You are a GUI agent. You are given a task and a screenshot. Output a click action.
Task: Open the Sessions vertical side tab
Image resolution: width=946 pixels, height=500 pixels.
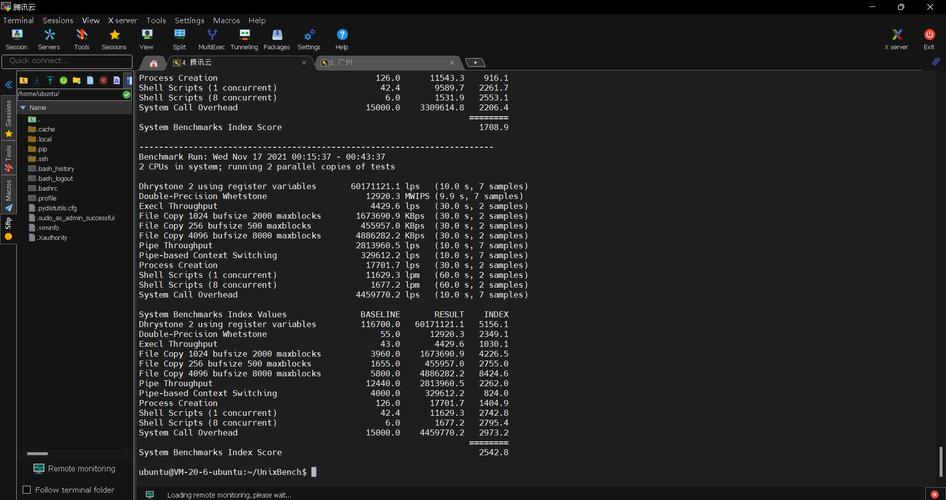click(8, 118)
